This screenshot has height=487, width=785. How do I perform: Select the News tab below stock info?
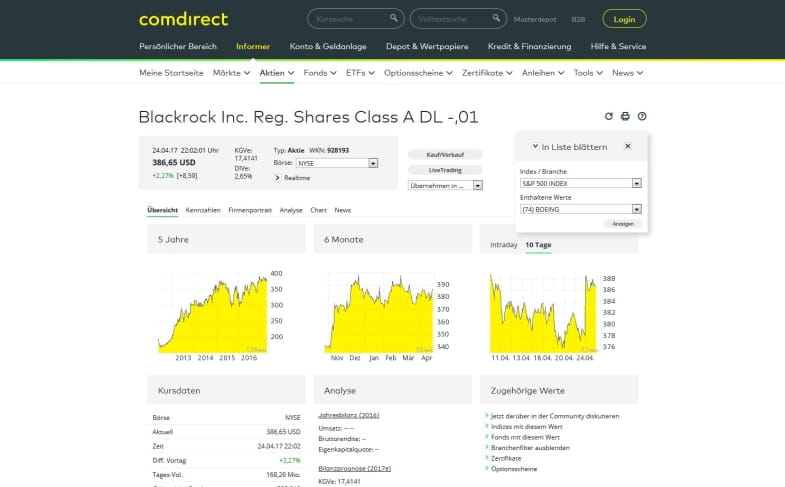click(x=342, y=210)
